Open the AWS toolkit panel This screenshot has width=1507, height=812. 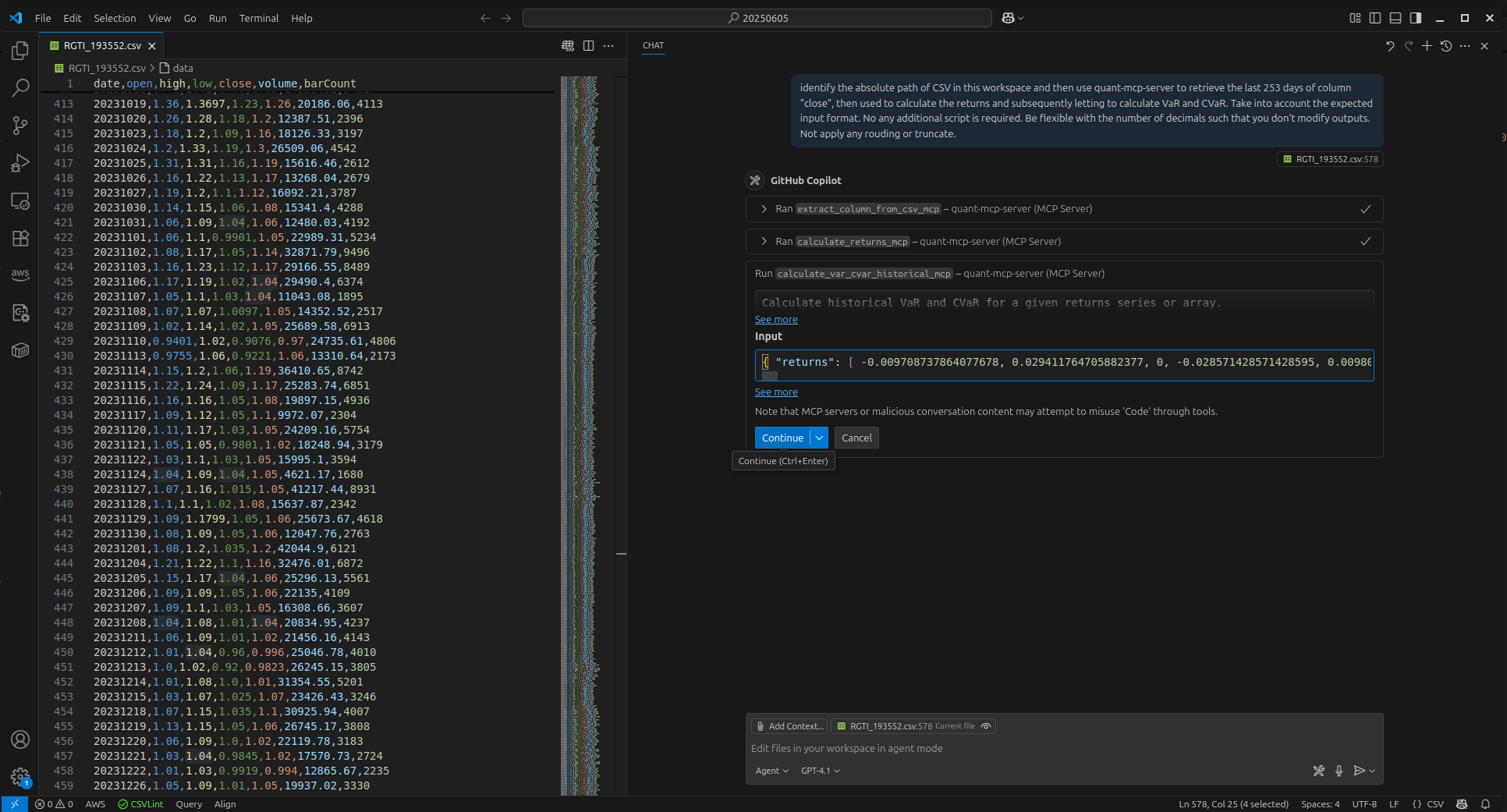[20, 275]
